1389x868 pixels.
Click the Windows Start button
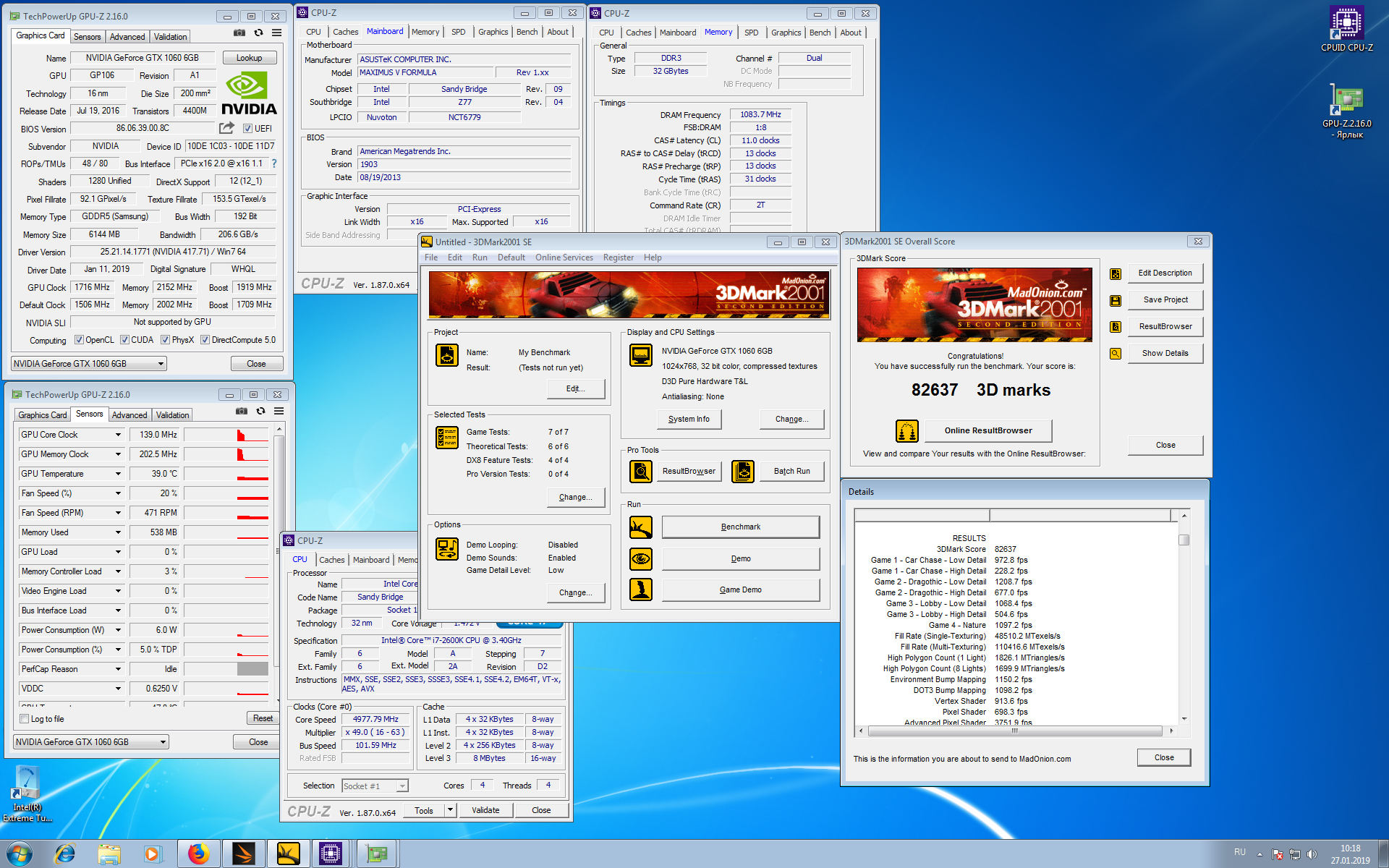tap(20, 854)
